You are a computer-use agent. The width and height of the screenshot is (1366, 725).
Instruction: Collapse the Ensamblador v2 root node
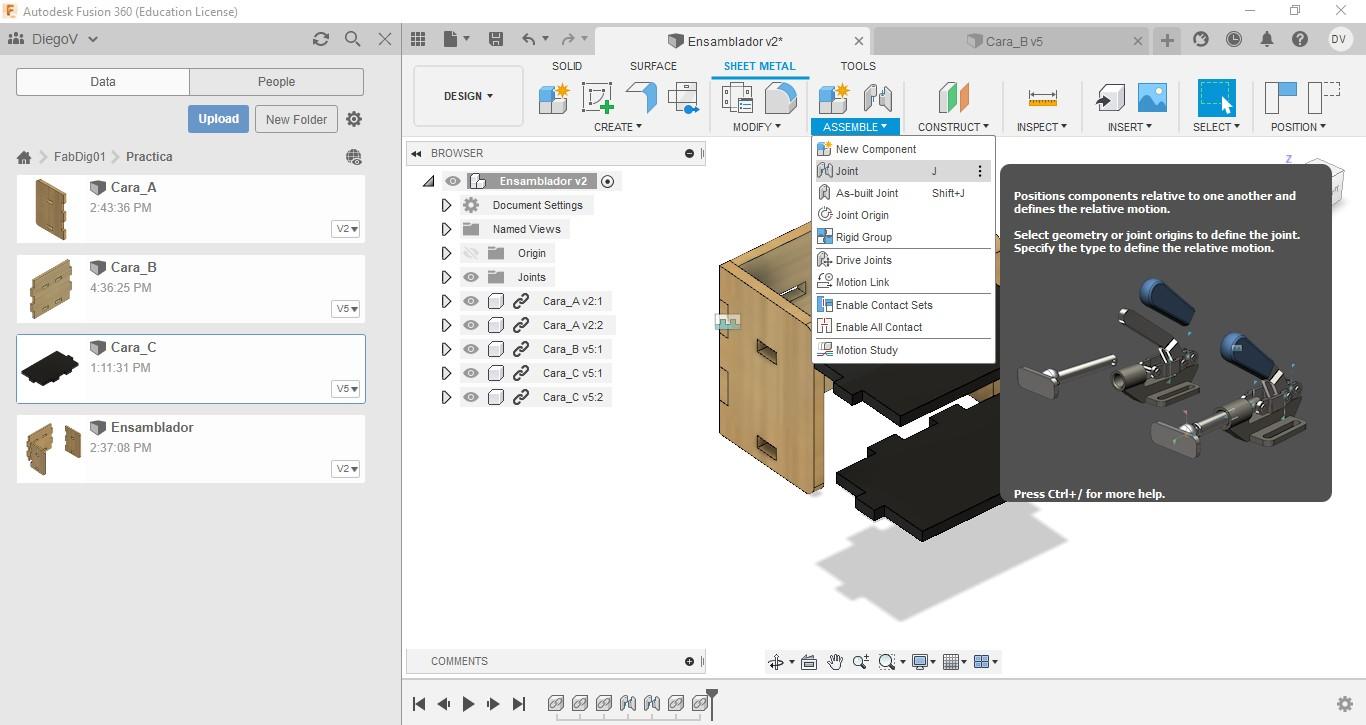(429, 181)
